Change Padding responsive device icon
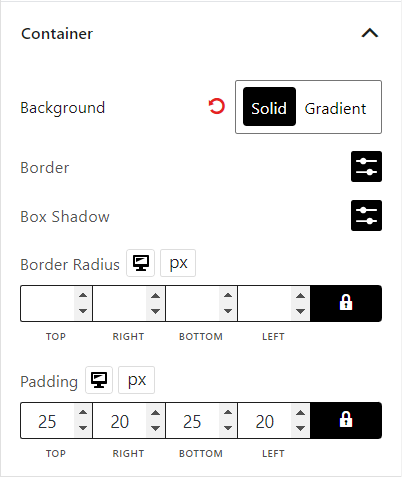This screenshot has width=402, height=477. [x=99, y=380]
